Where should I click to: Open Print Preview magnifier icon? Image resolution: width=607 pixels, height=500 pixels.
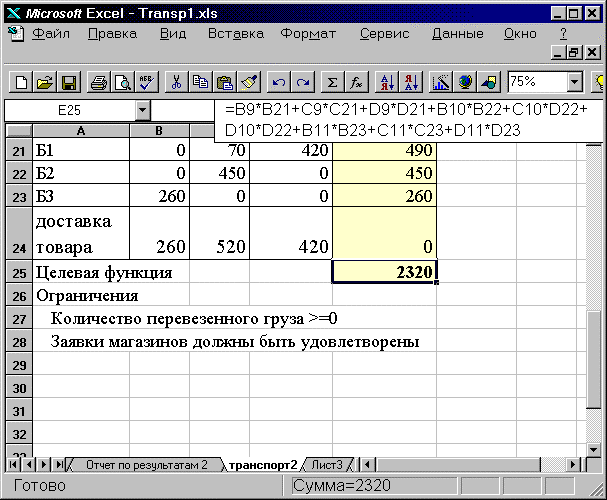pyautogui.click(x=122, y=82)
